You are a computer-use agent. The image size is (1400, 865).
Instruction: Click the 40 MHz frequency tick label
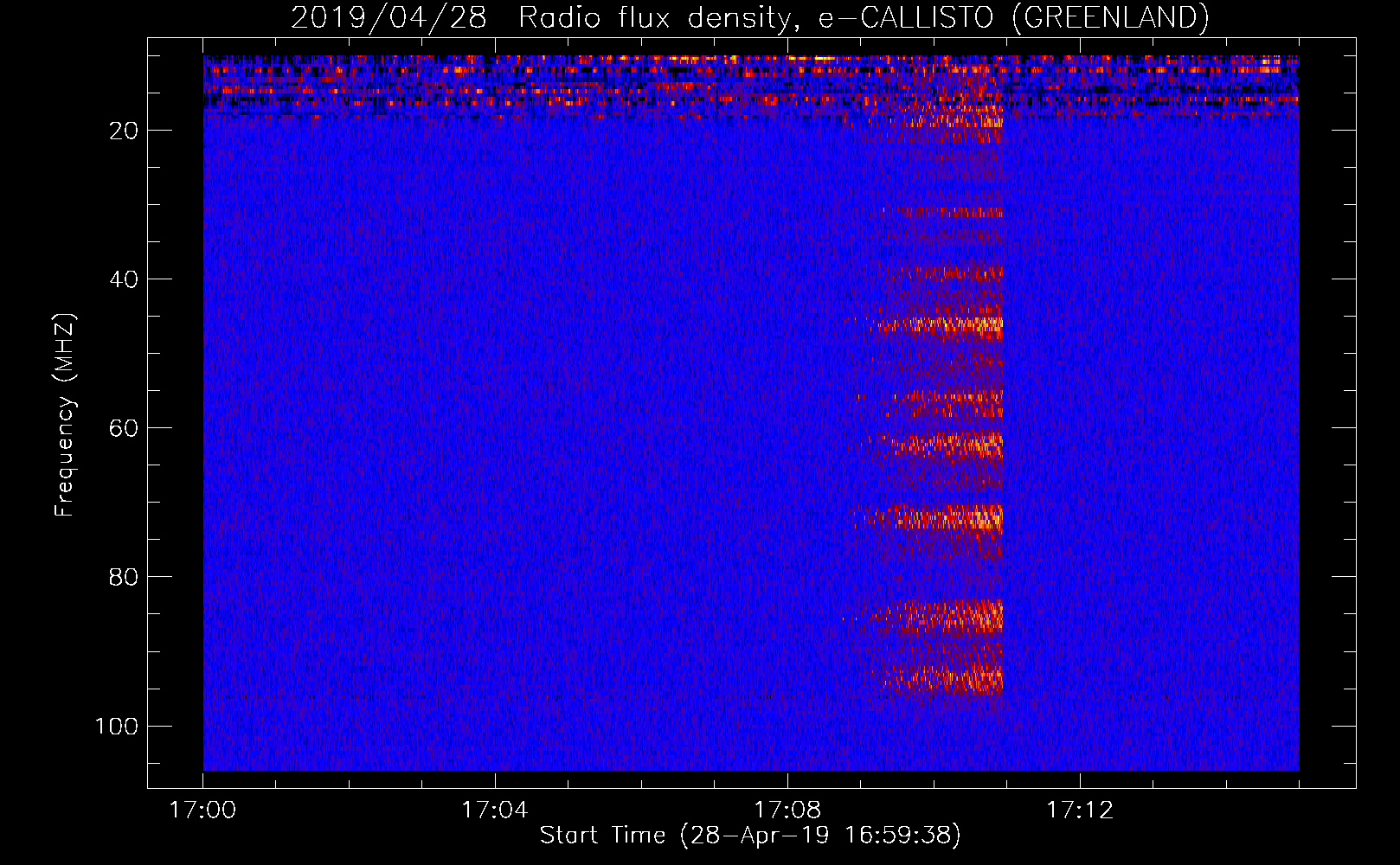[124, 279]
